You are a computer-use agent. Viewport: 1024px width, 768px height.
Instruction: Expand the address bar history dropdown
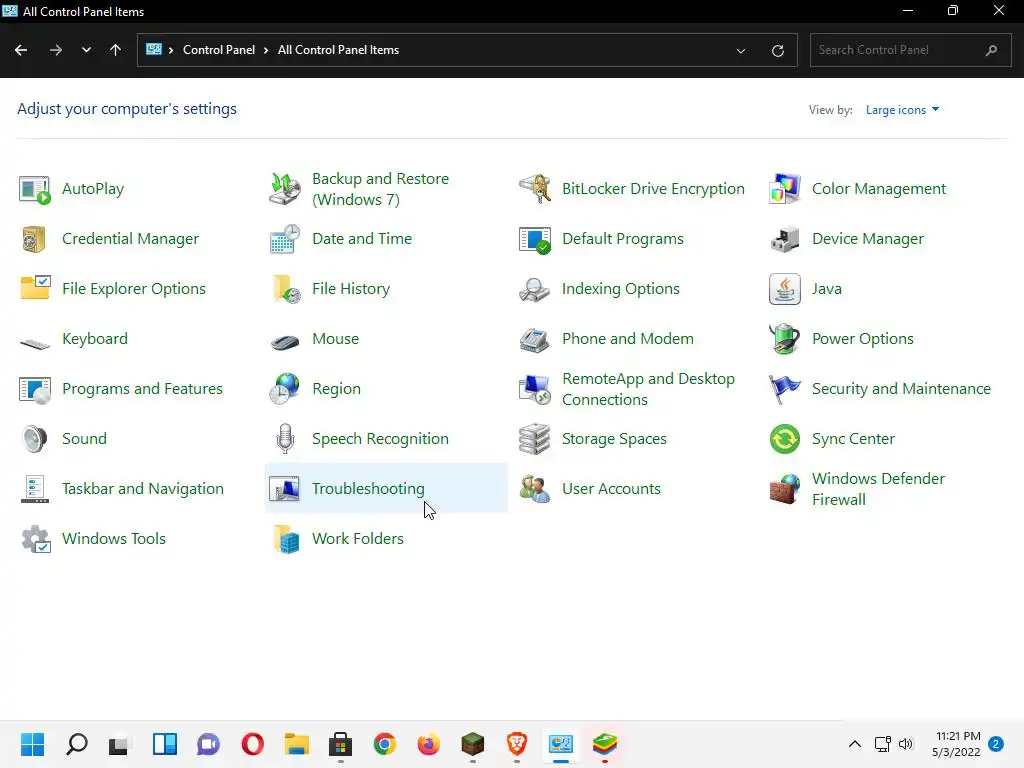click(x=741, y=50)
